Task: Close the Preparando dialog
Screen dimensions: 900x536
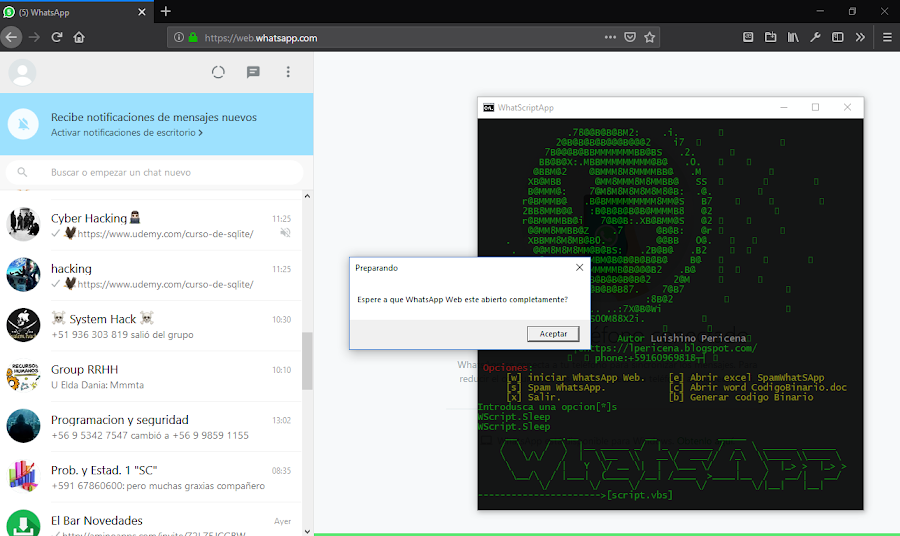Action: pyautogui.click(x=579, y=267)
